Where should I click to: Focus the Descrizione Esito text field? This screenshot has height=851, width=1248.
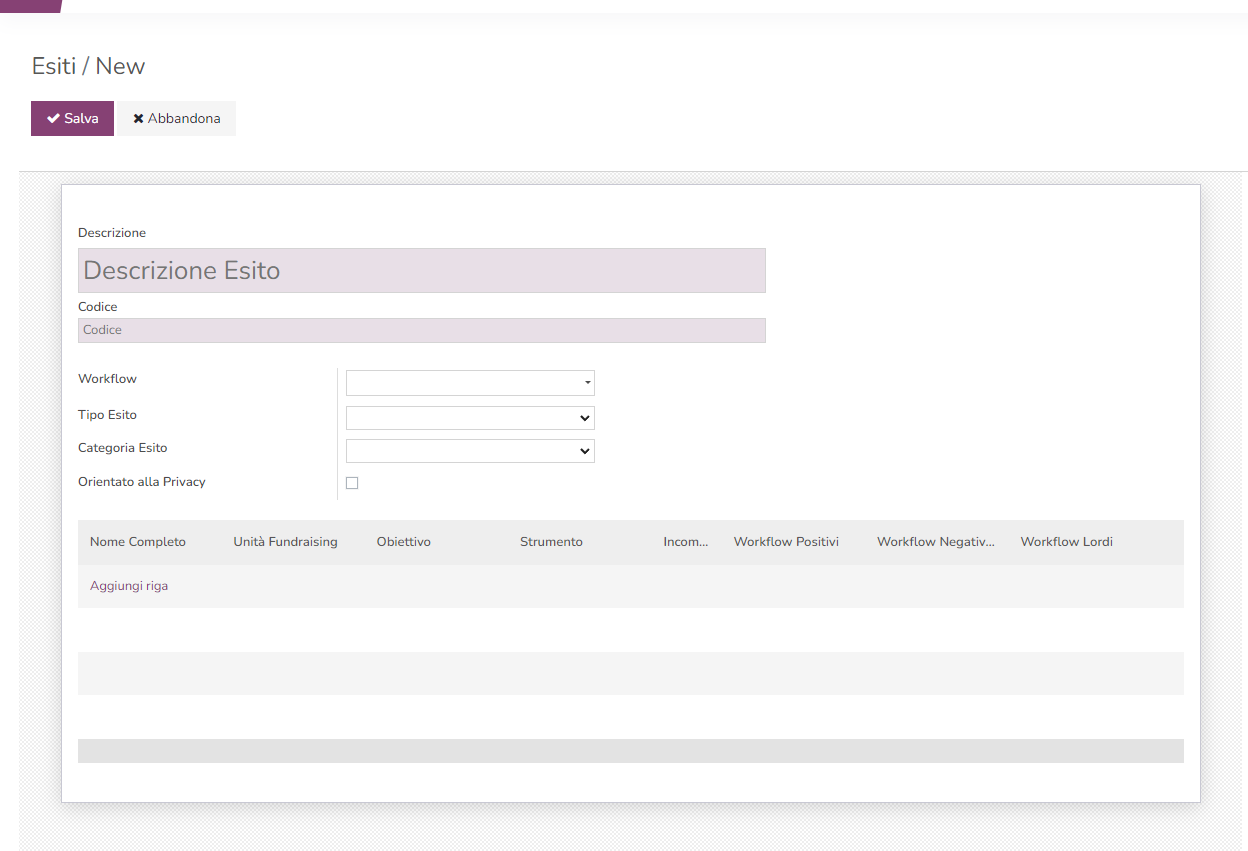(x=421, y=271)
